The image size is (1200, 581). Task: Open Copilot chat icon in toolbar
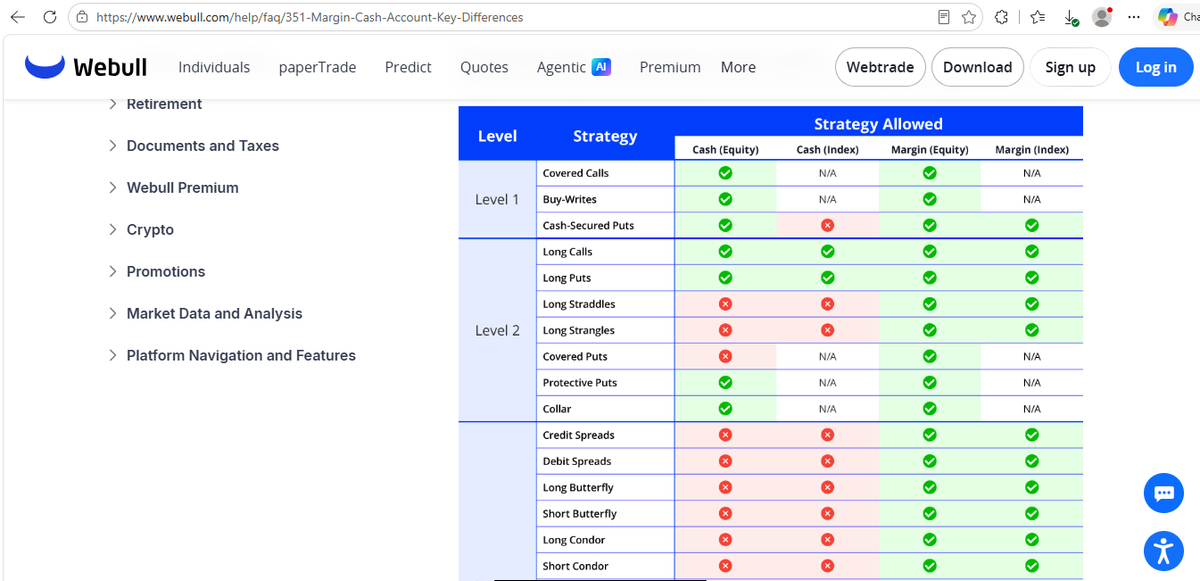(1167, 17)
